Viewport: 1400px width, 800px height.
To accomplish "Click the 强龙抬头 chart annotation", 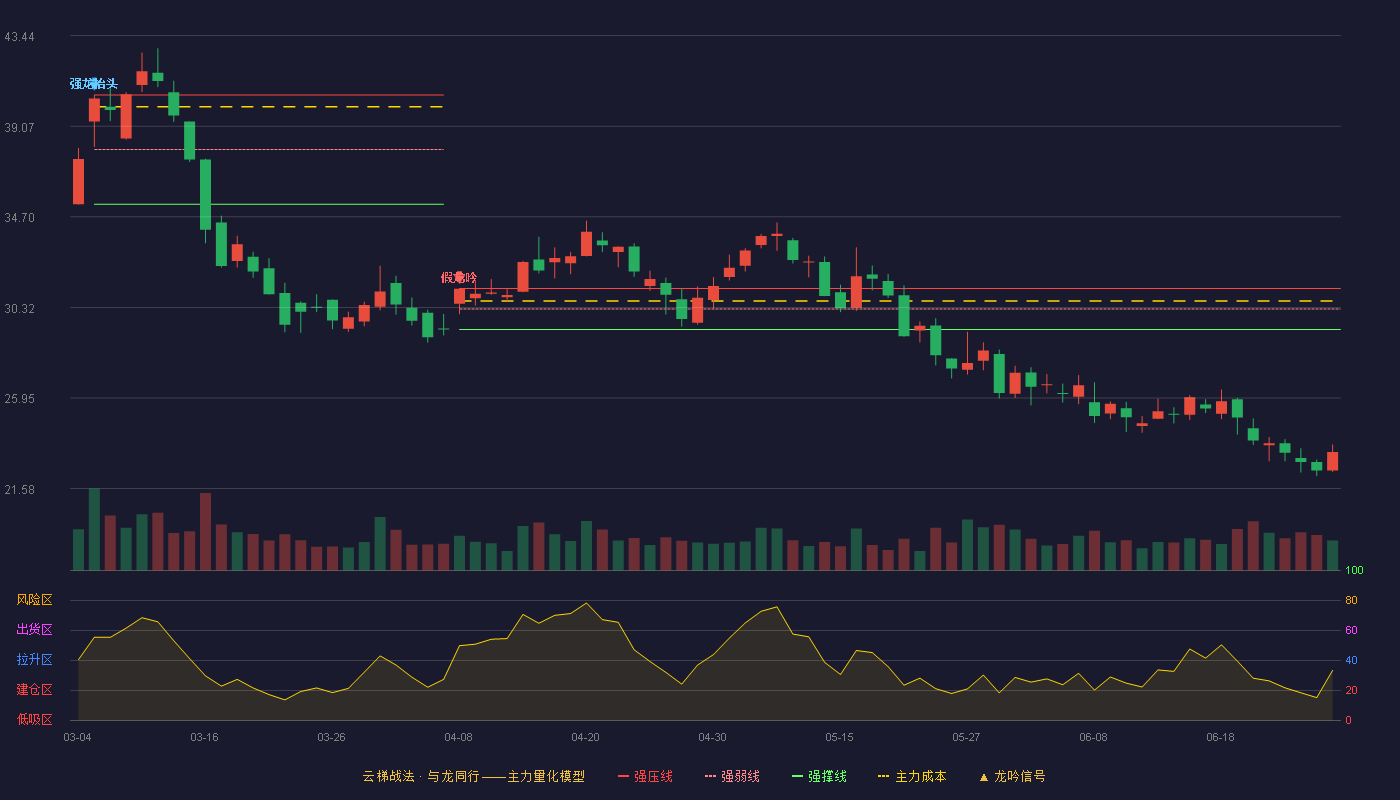I will click(94, 84).
